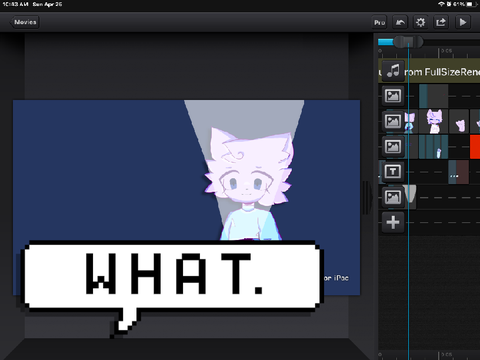Add a new track with plus
The height and width of the screenshot is (360, 480).
point(393,222)
